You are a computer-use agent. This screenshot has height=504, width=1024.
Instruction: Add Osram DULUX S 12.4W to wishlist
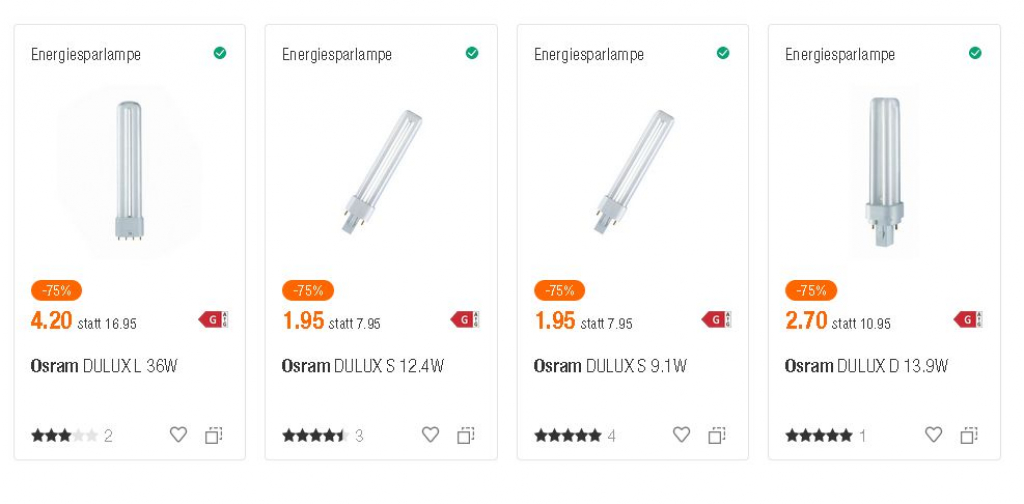[430, 435]
